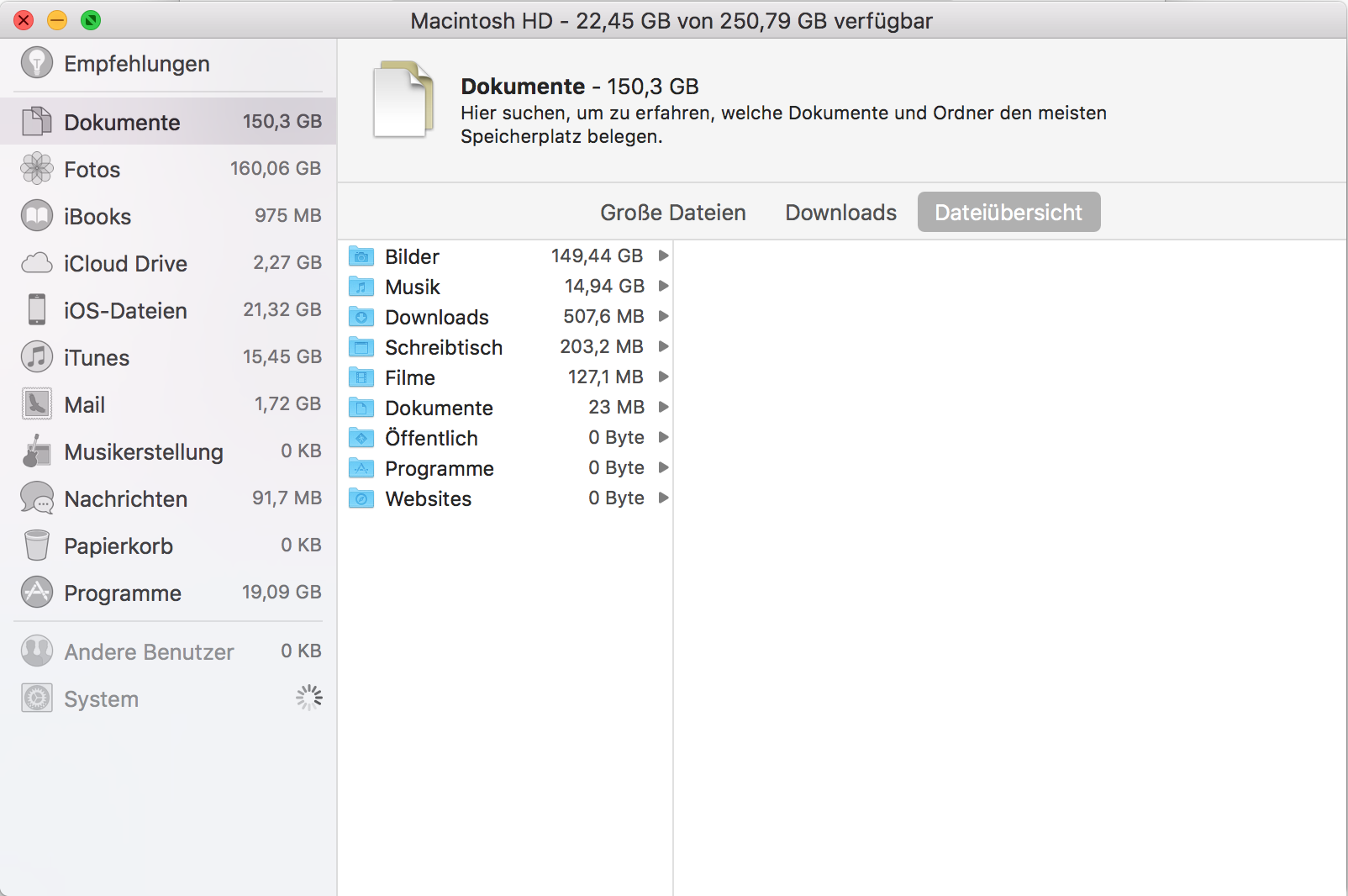Click the 14,94 GB size value
This screenshot has height=896, width=1348.
604,287
